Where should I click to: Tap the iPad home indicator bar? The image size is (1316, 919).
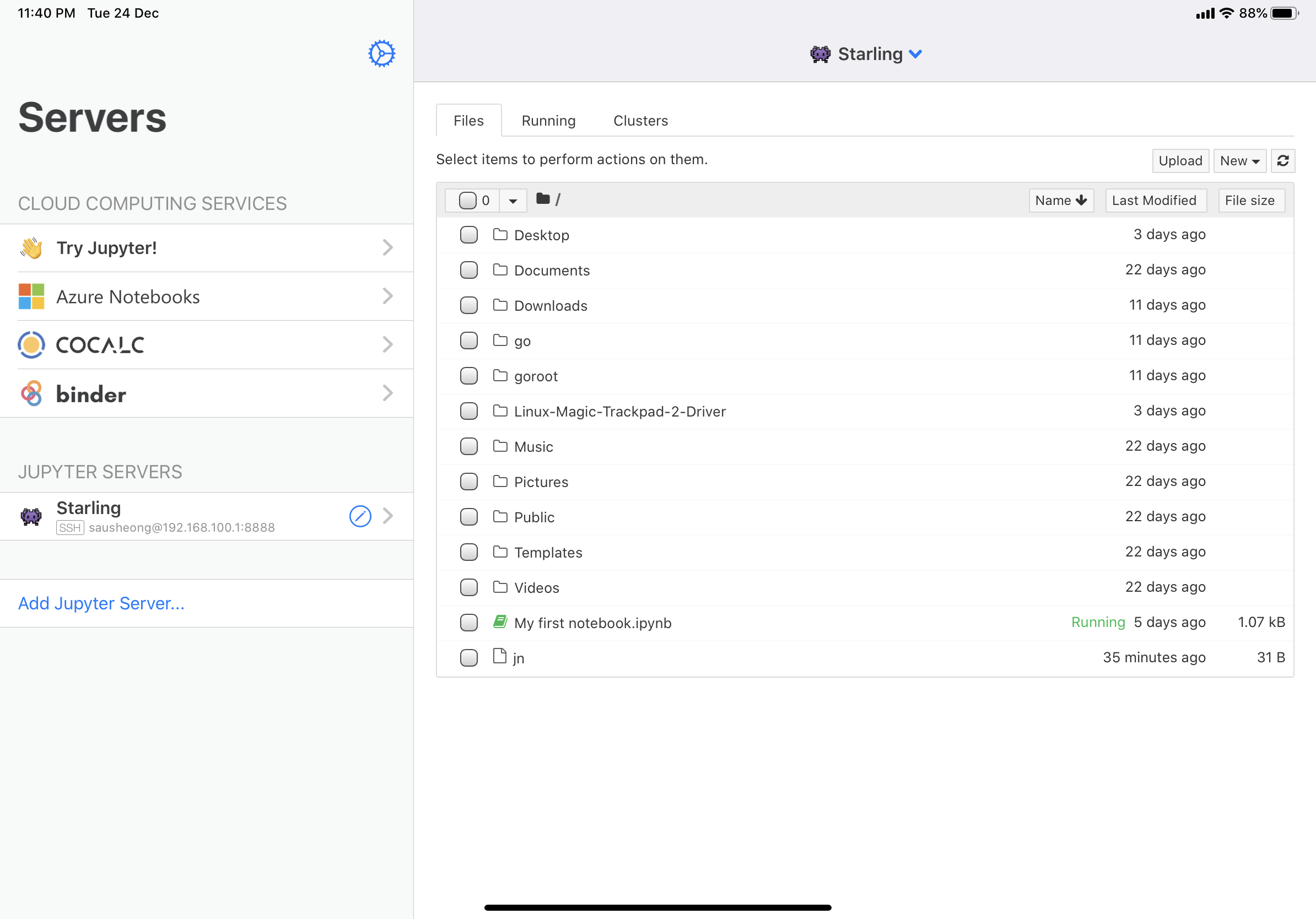click(657, 907)
